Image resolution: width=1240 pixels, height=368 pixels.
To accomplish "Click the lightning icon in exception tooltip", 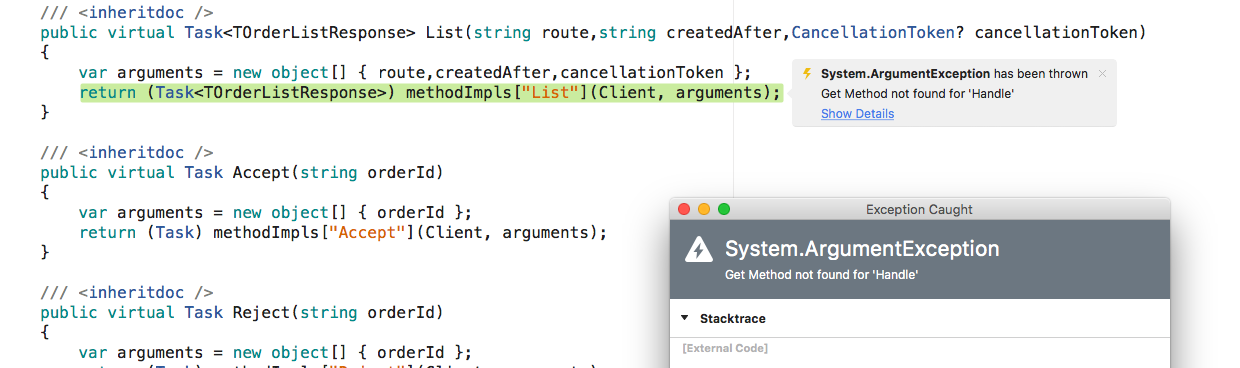I will point(807,74).
